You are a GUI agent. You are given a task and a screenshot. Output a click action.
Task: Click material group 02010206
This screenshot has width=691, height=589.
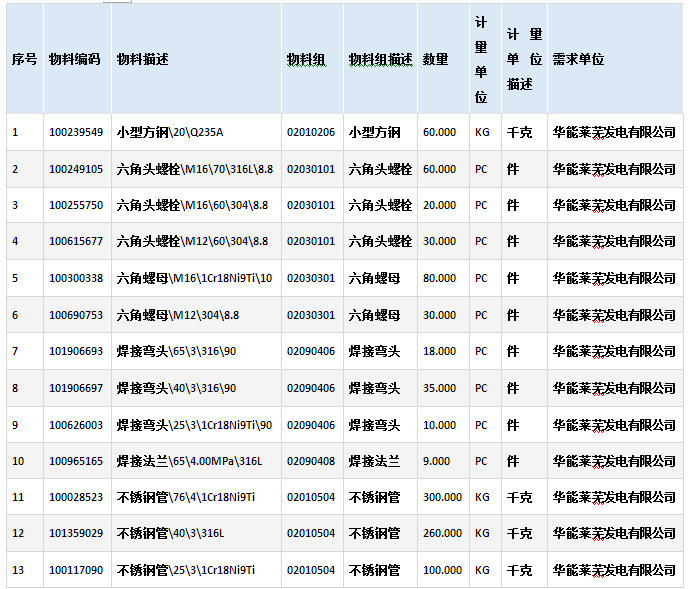coord(311,132)
